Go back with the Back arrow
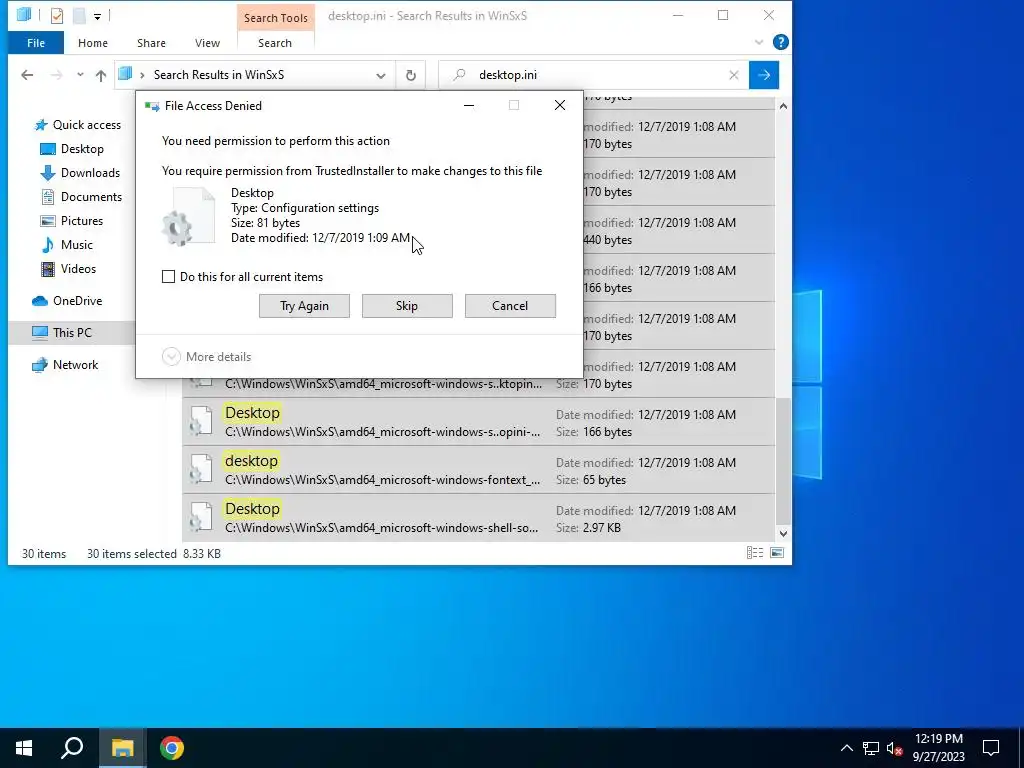1024x768 pixels. 27,75
